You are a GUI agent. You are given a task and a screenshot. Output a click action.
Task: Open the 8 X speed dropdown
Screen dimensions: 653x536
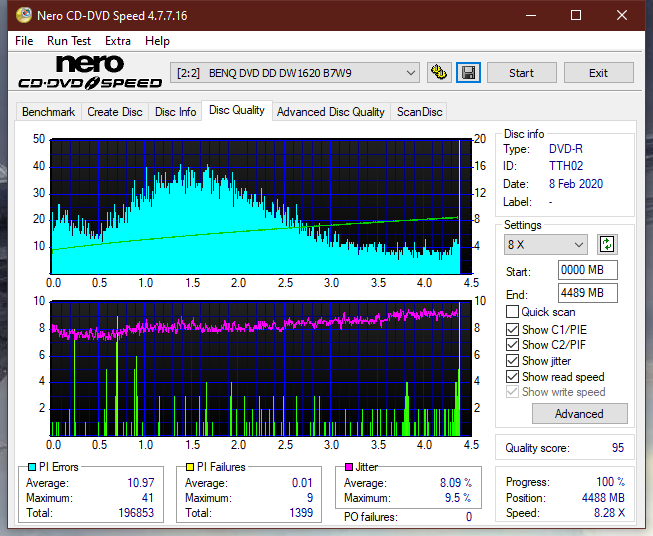tap(546, 244)
